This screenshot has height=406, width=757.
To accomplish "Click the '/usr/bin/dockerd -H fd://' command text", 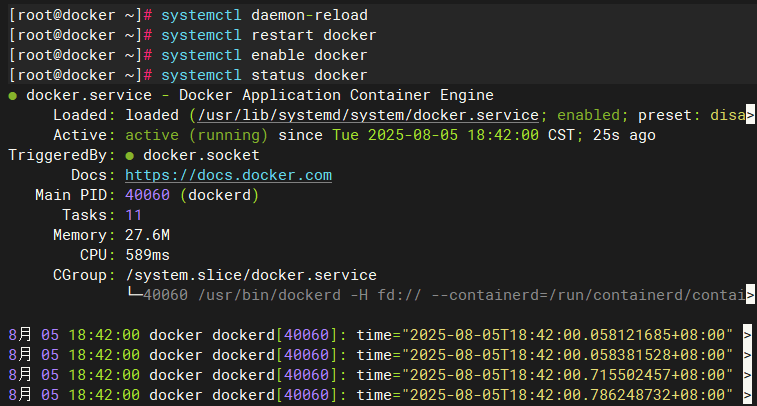I will (x=309, y=294).
